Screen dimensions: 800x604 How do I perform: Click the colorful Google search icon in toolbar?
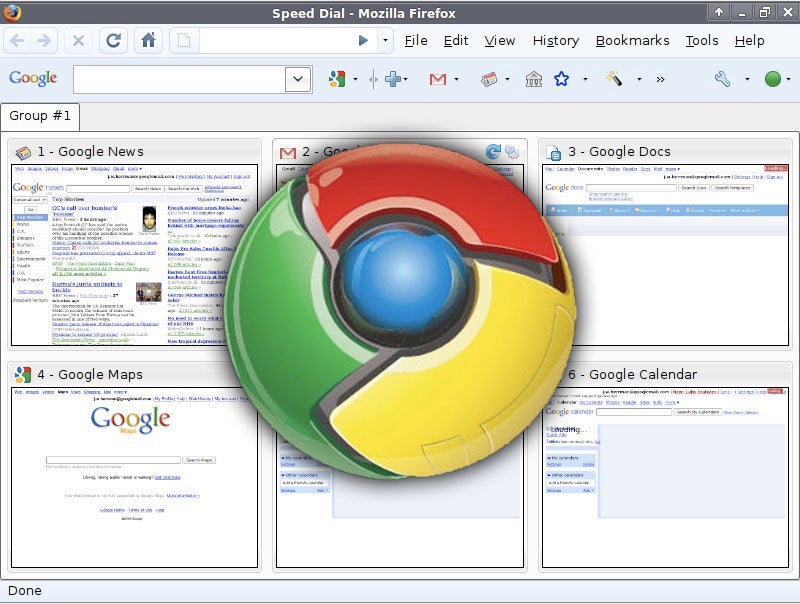tap(337, 79)
